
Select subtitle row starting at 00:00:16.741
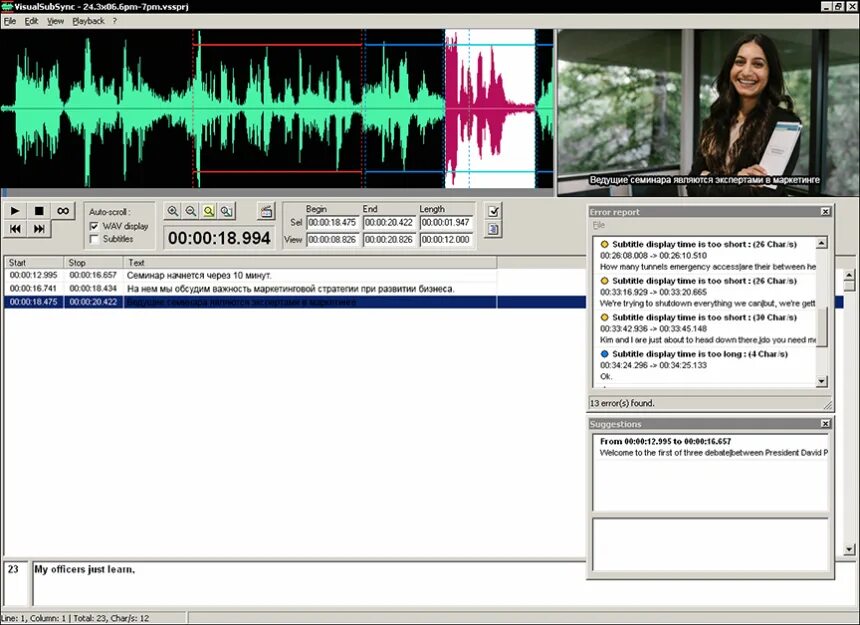[x=295, y=288]
